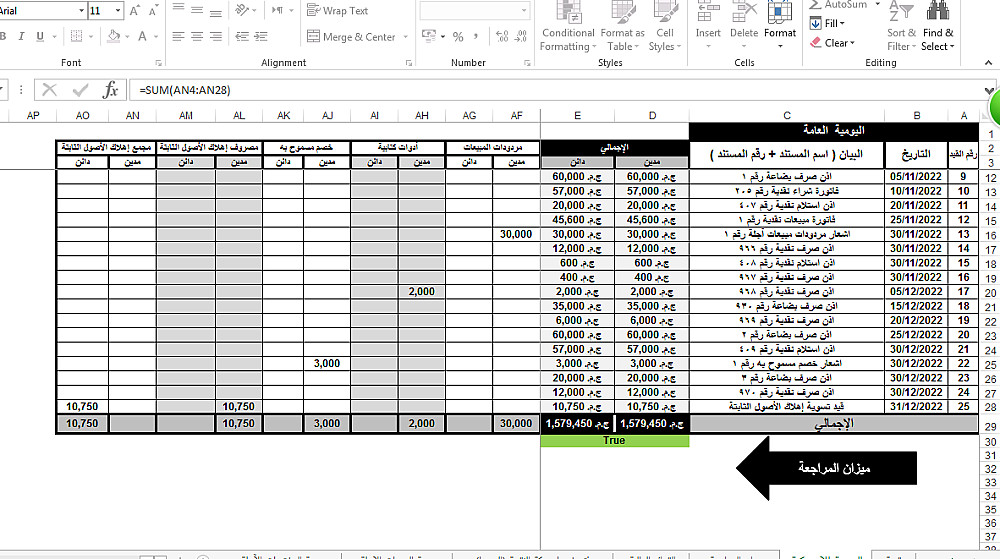Align cell text to the right
This screenshot has width=1000, height=559.
(x=216, y=36)
